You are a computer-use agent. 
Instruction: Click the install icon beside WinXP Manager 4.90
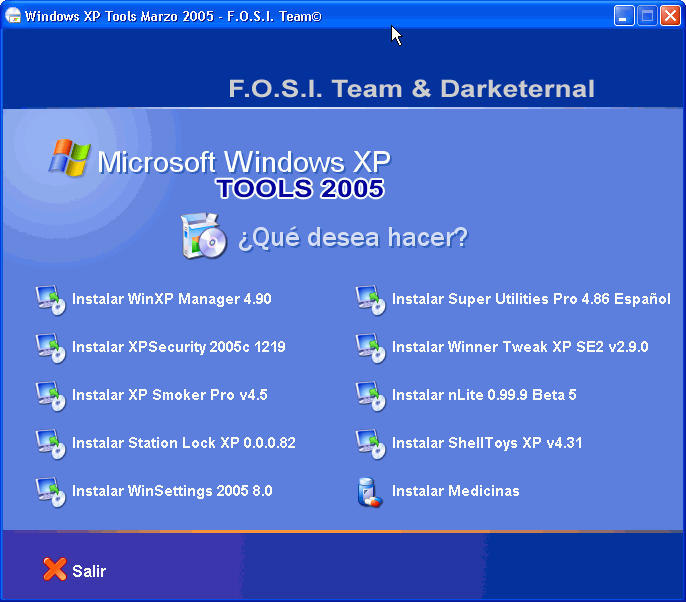point(50,300)
